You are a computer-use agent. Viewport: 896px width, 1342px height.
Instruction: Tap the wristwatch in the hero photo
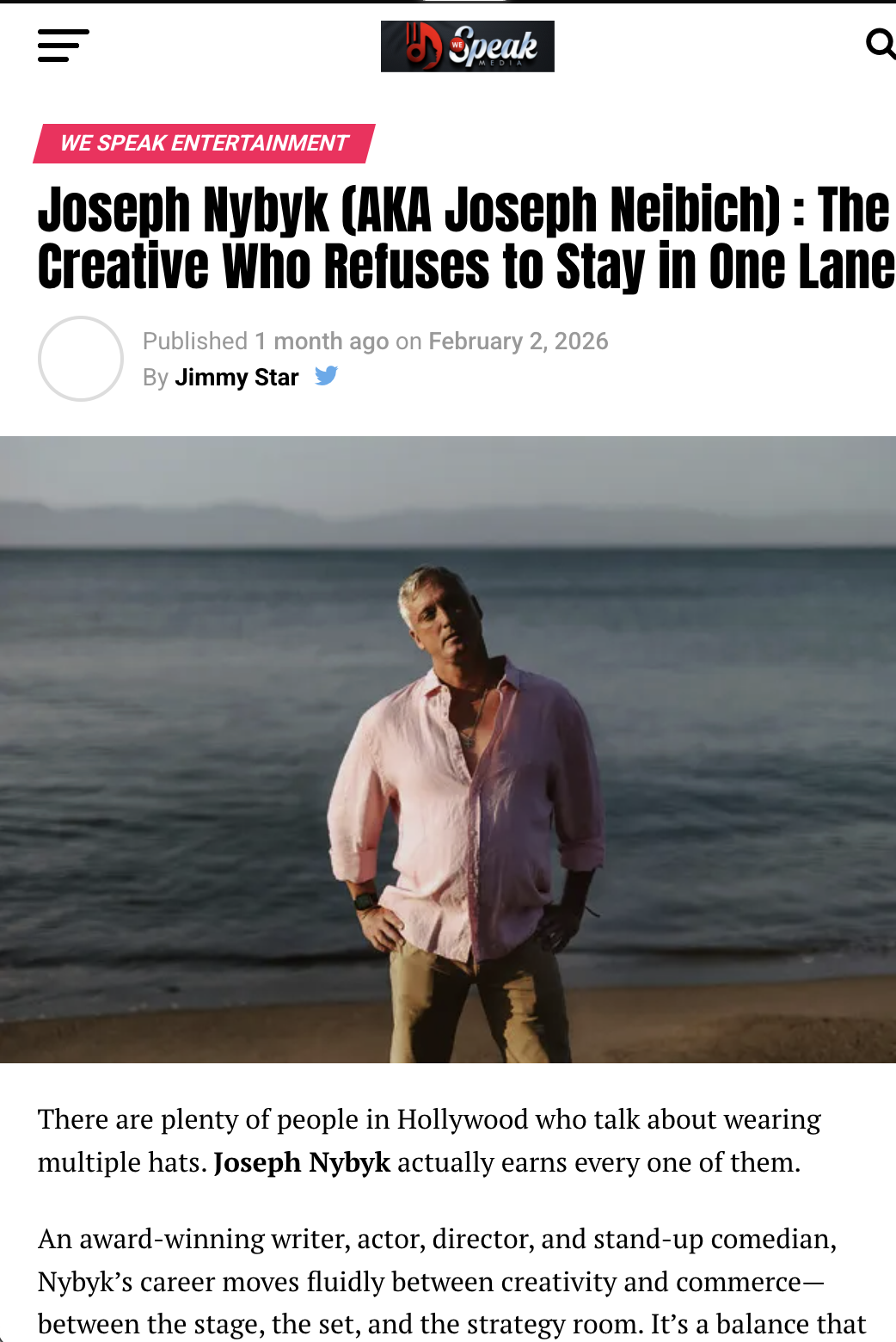click(x=365, y=902)
